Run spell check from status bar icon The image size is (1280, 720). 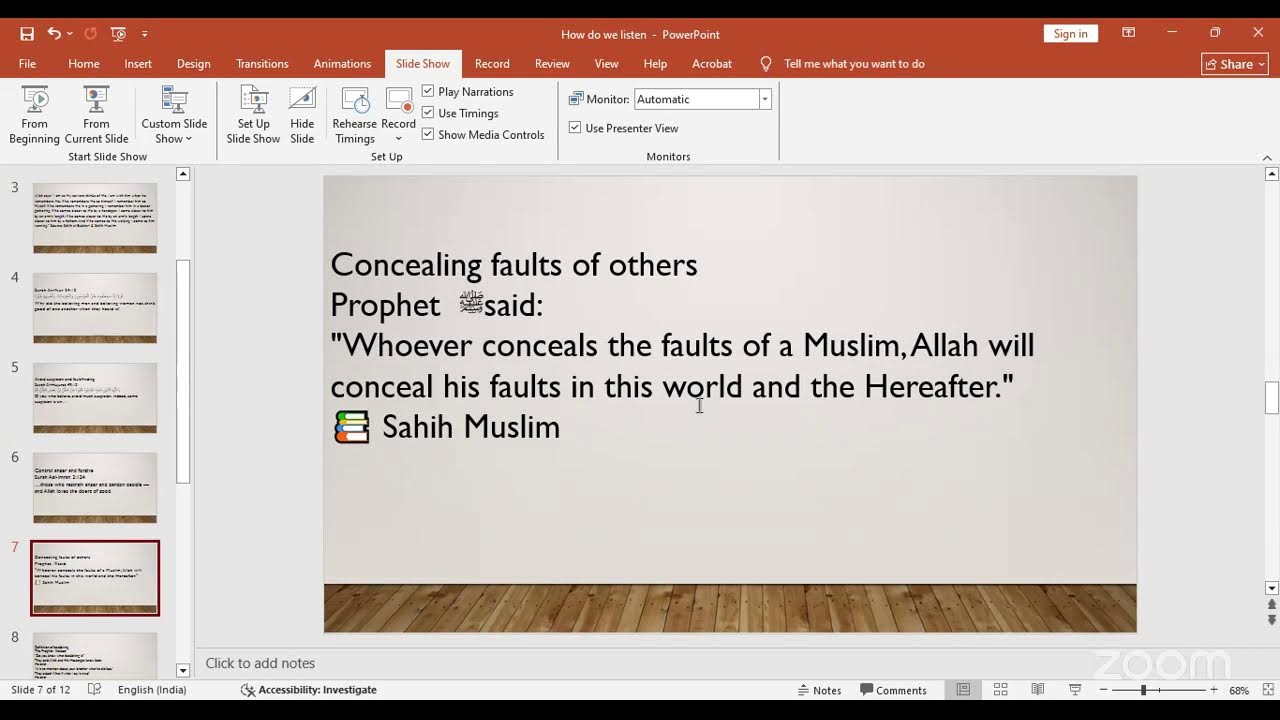[94, 690]
